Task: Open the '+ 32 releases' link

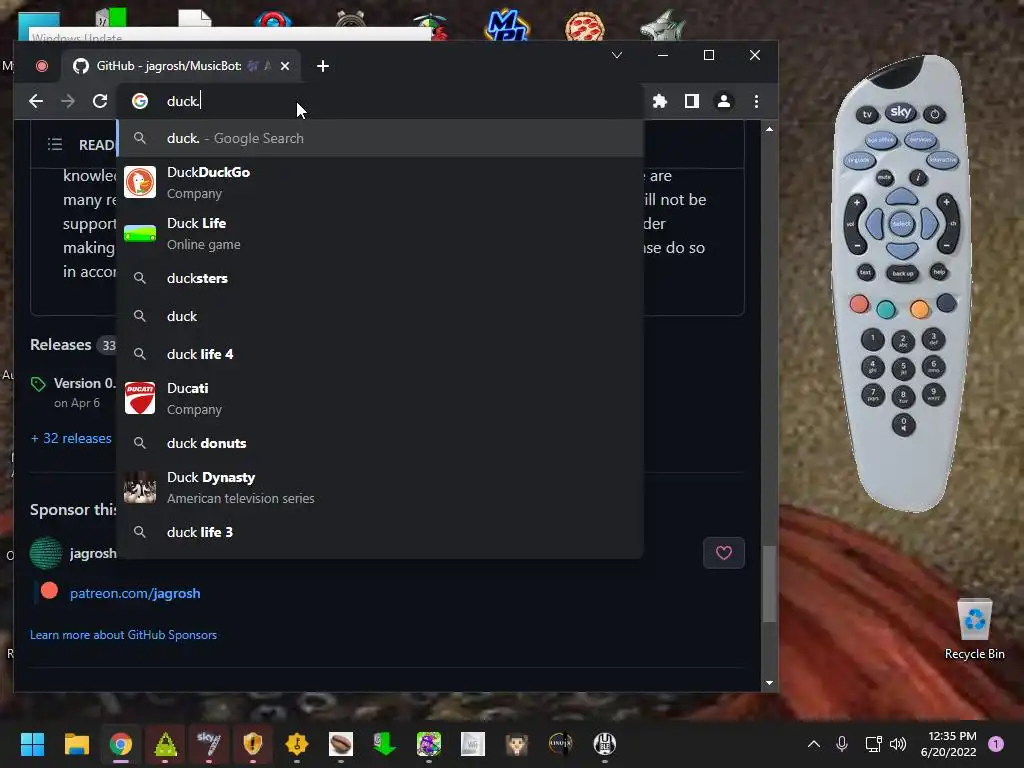Action: [x=71, y=438]
